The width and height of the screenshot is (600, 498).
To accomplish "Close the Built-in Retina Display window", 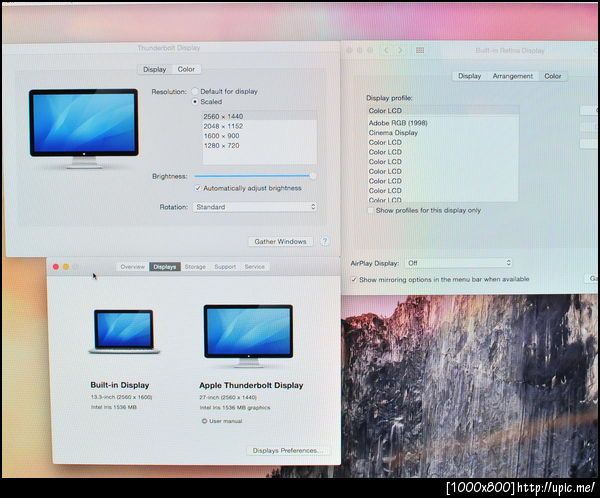I will point(349,51).
